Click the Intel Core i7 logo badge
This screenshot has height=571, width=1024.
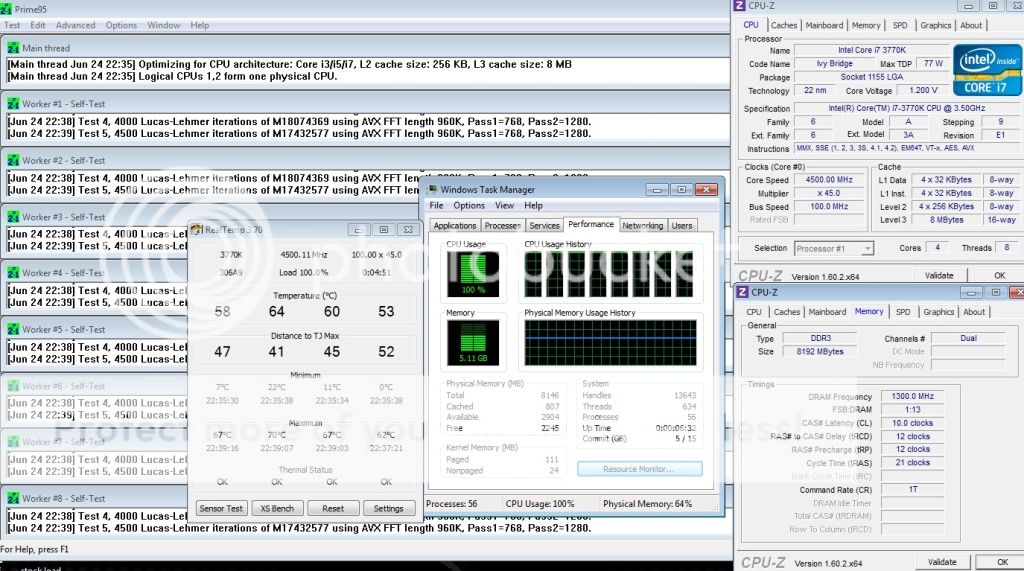986,69
